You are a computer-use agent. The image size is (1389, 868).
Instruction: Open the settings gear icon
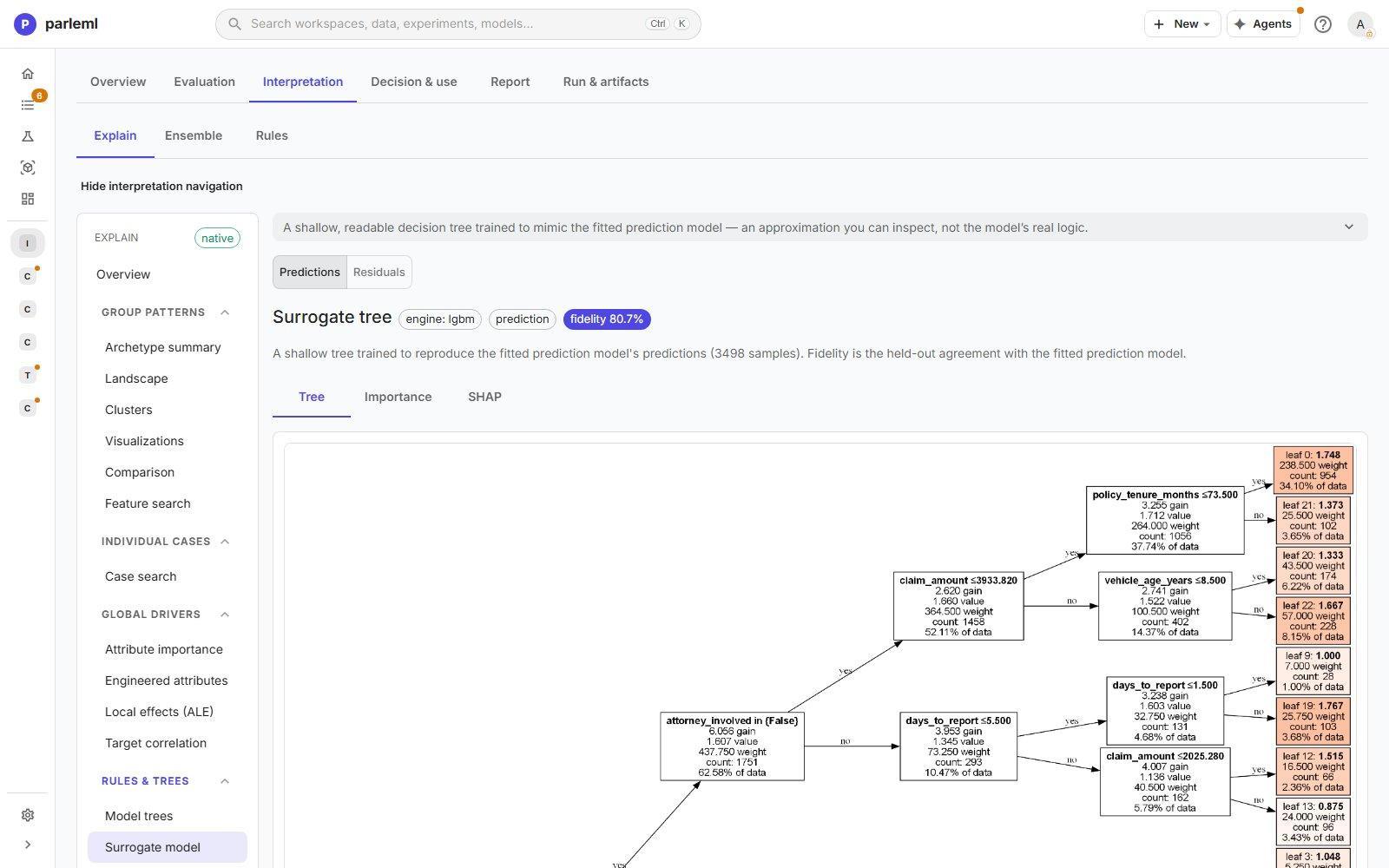[28, 815]
